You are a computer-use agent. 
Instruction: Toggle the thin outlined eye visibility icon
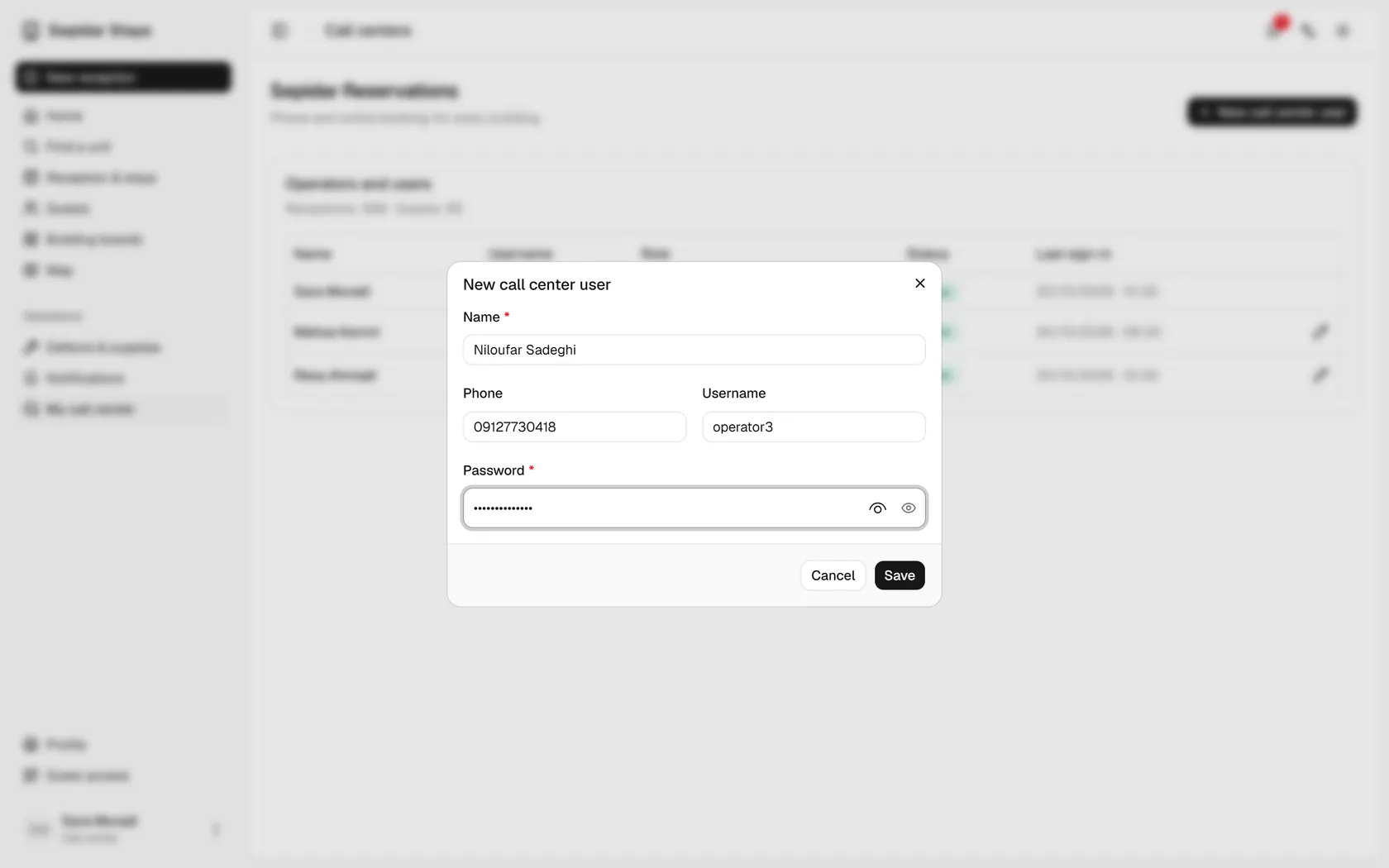(908, 508)
